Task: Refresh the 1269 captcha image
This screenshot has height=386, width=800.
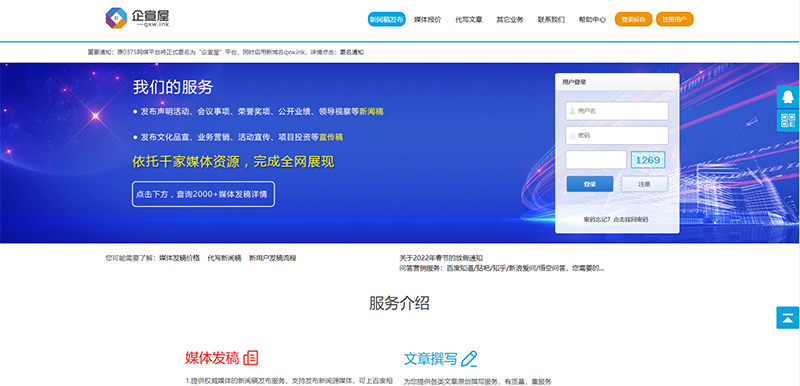Action: (x=648, y=160)
